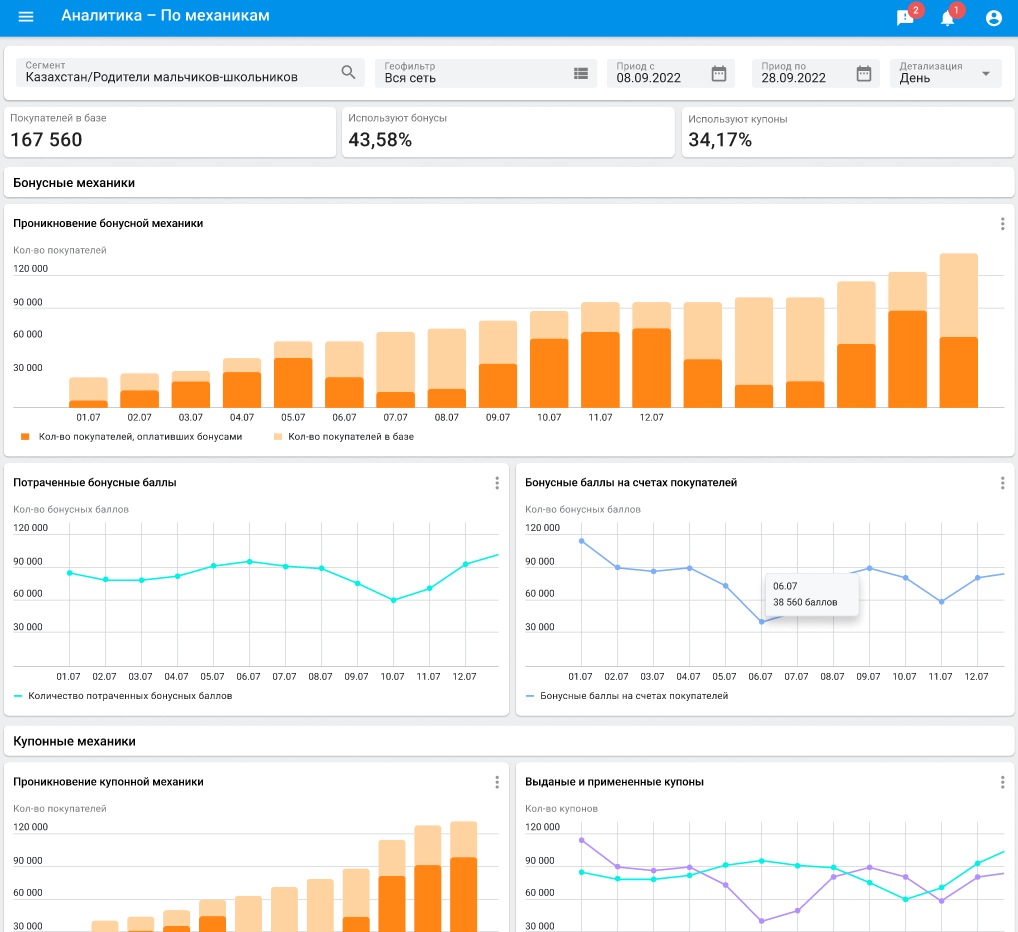Open options menu for Бонусные баллы на счетах chart
The height and width of the screenshot is (932, 1018).
pos(1002,483)
